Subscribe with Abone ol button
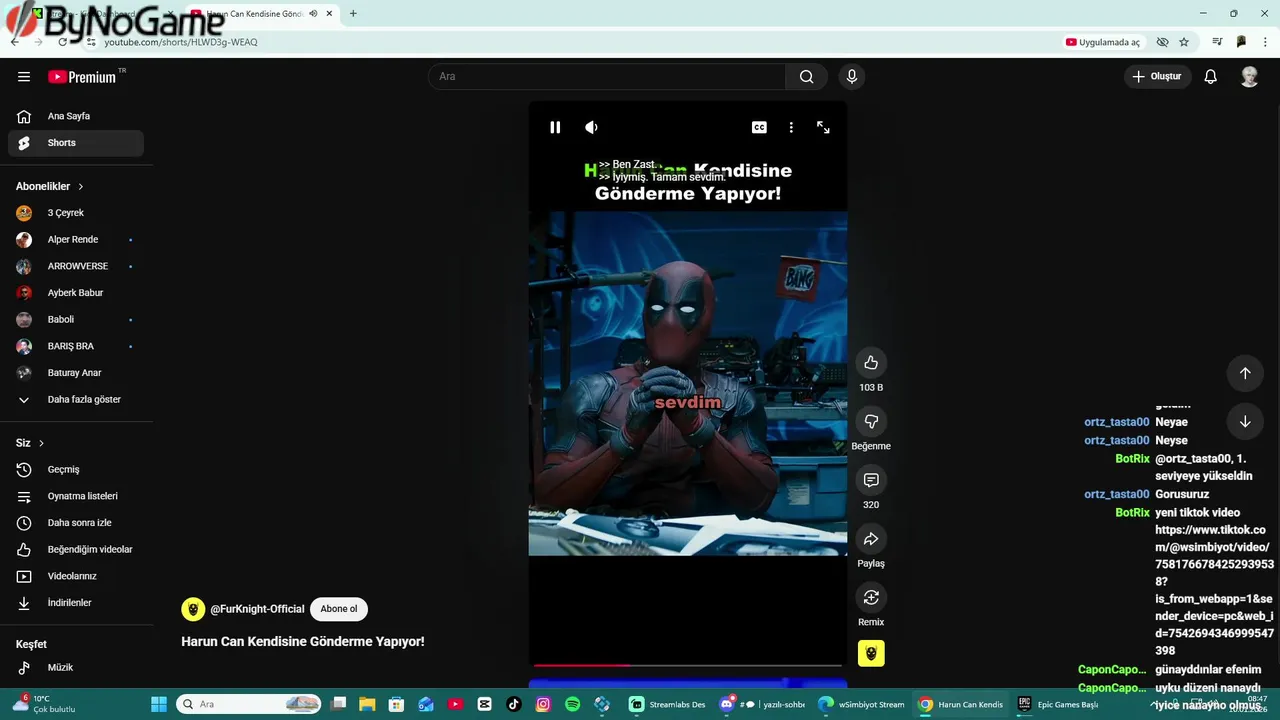Viewport: 1280px width, 720px height. click(338, 609)
